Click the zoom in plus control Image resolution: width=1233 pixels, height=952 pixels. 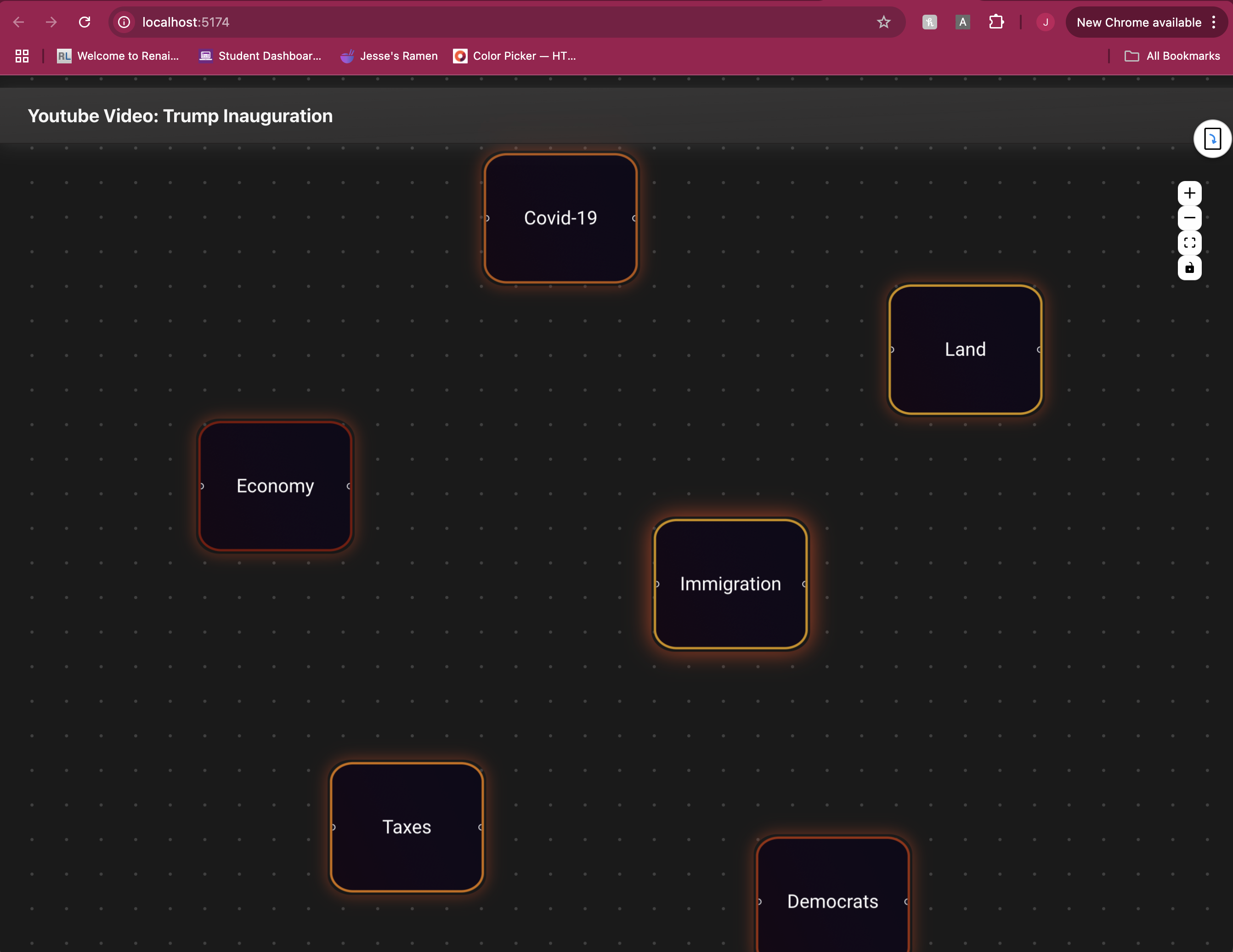[1189, 194]
